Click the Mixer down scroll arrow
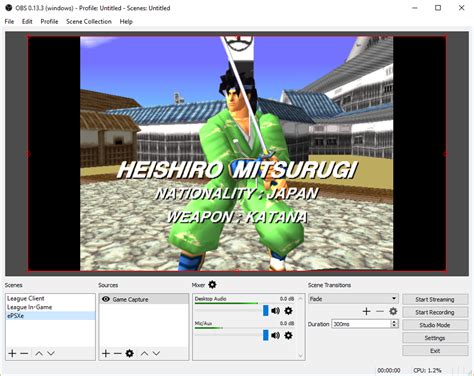 click(x=300, y=356)
